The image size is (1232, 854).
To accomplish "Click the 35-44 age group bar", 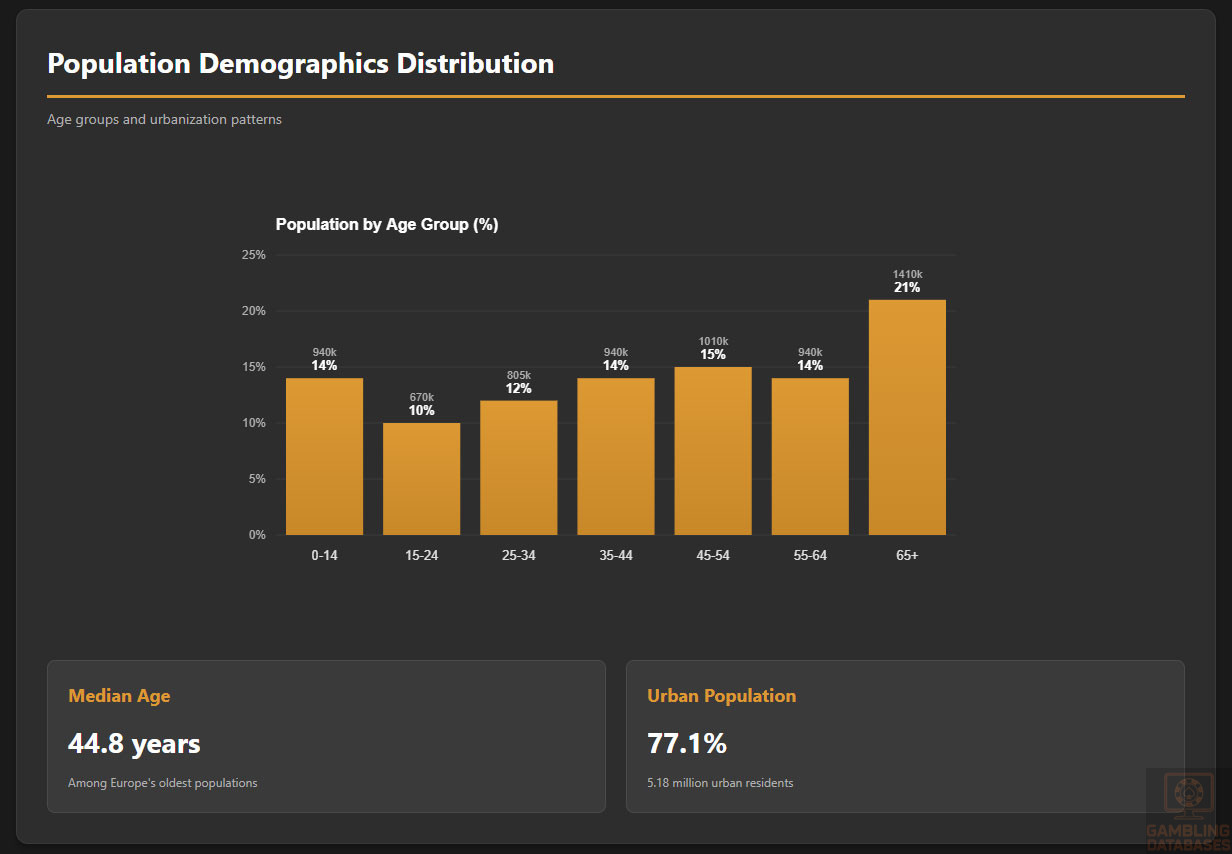I will click(615, 456).
